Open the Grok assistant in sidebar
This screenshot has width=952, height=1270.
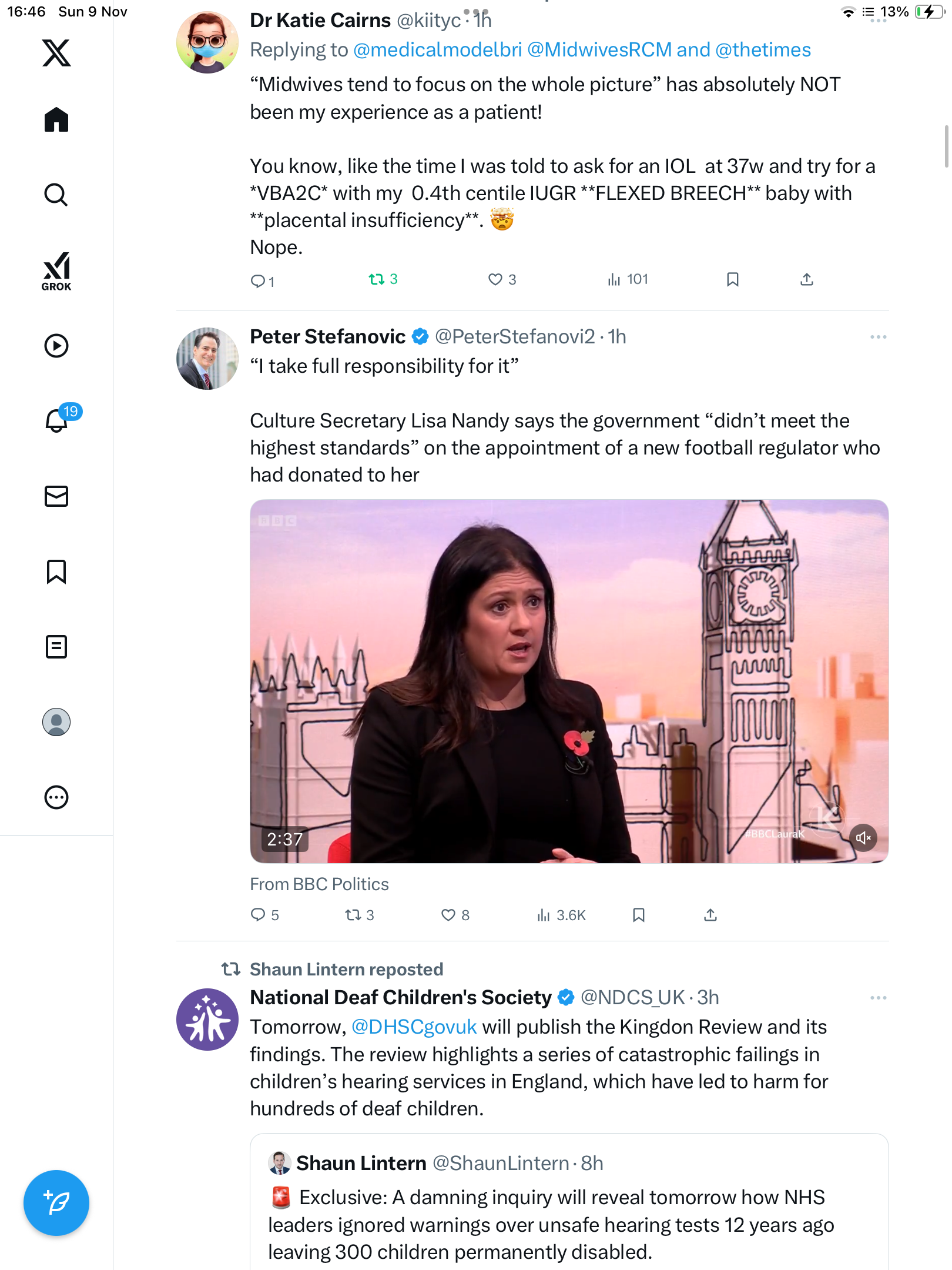pos(56,271)
